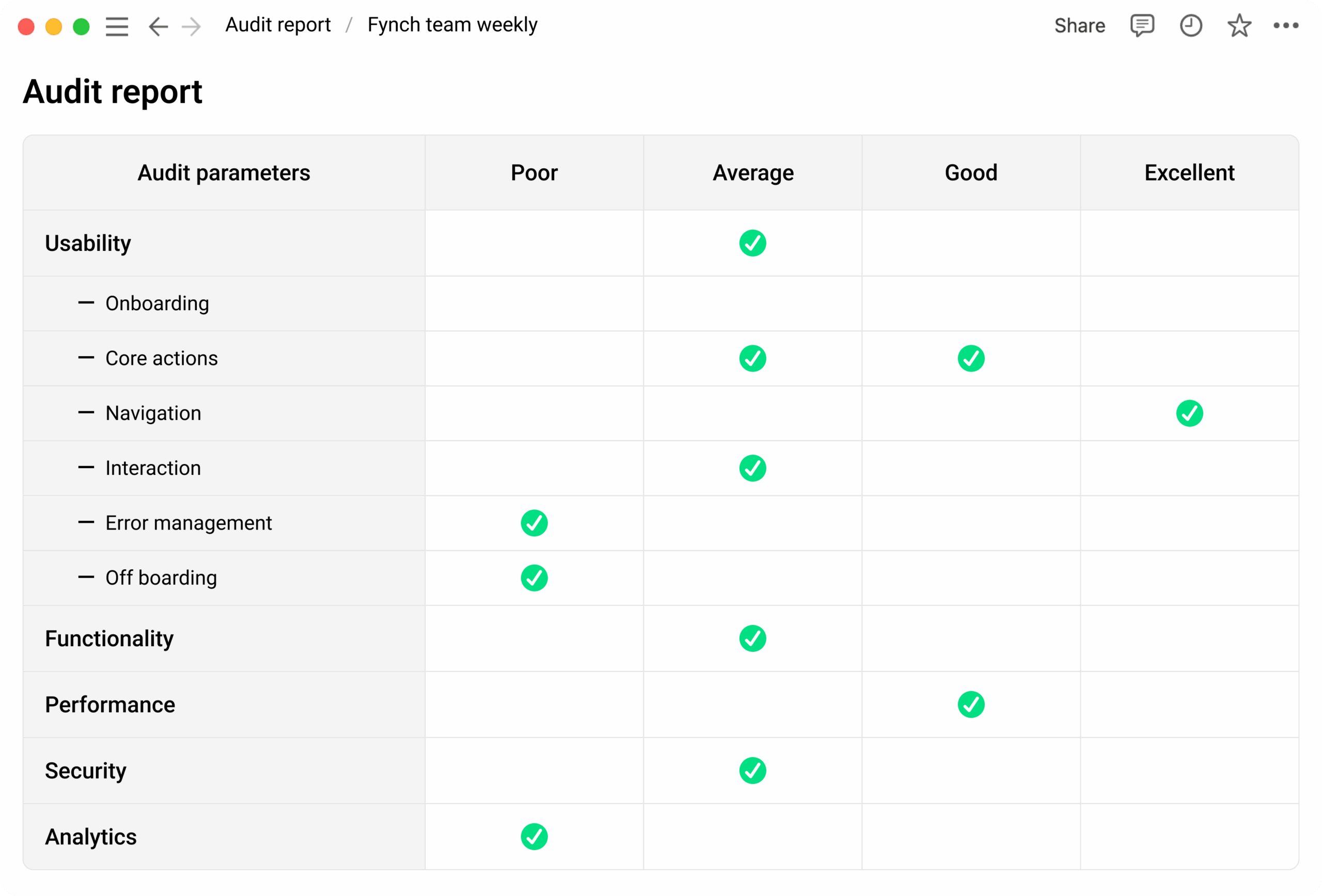This screenshot has width=1322, height=896.
Task: Go forward with the right arrow
Action: coord(191,26)
